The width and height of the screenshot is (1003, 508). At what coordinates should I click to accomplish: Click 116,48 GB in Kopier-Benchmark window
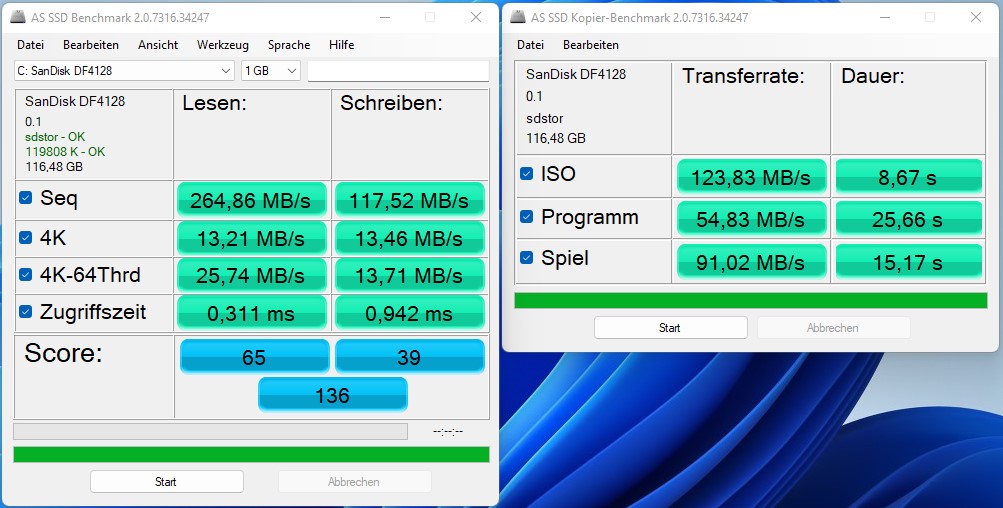(x=556, y=138)
